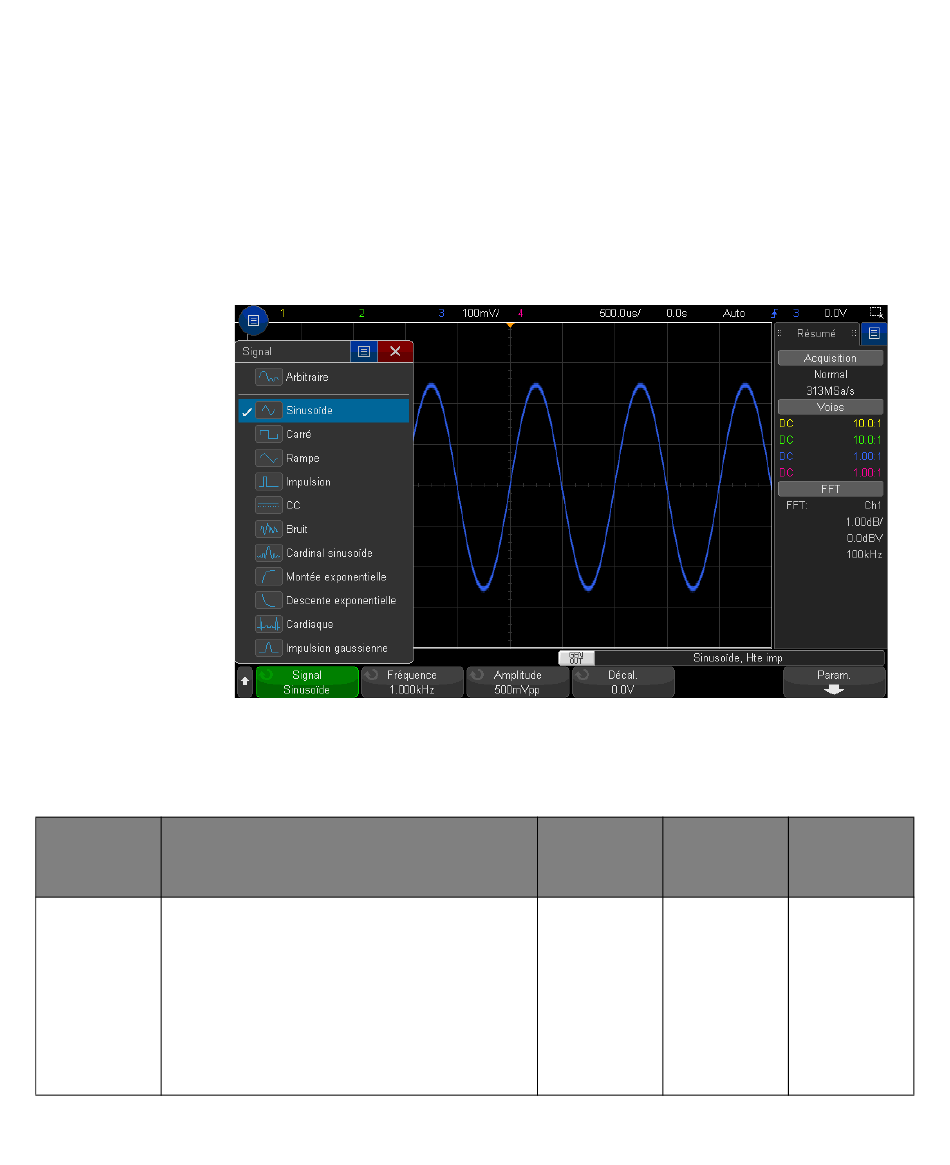Expand the Param. softkey menu
This screenshot has height=1165, width=950.
point(834,682)
